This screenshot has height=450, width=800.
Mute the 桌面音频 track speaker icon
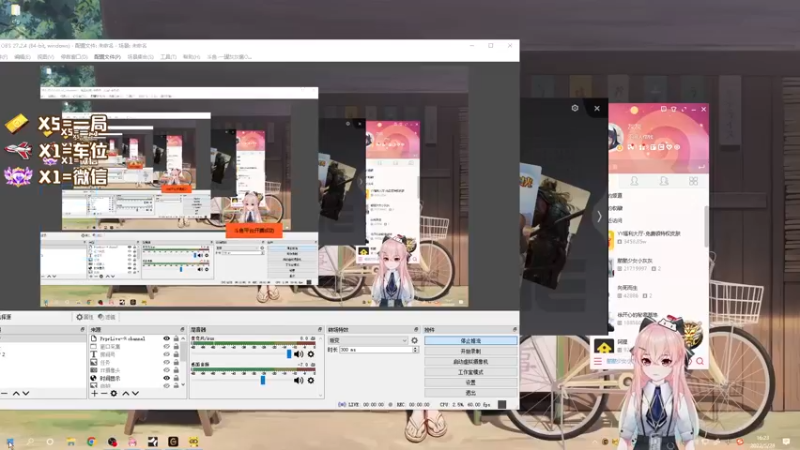[299, 380]
